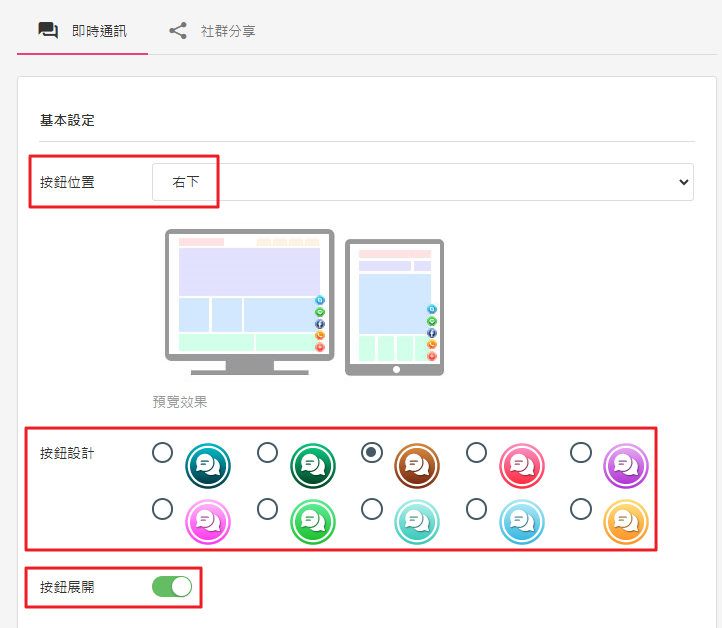This screenshot has width=722, height=628.
Task: Select the radio for red-pink chat button
Action: click(x=477, y=453)
